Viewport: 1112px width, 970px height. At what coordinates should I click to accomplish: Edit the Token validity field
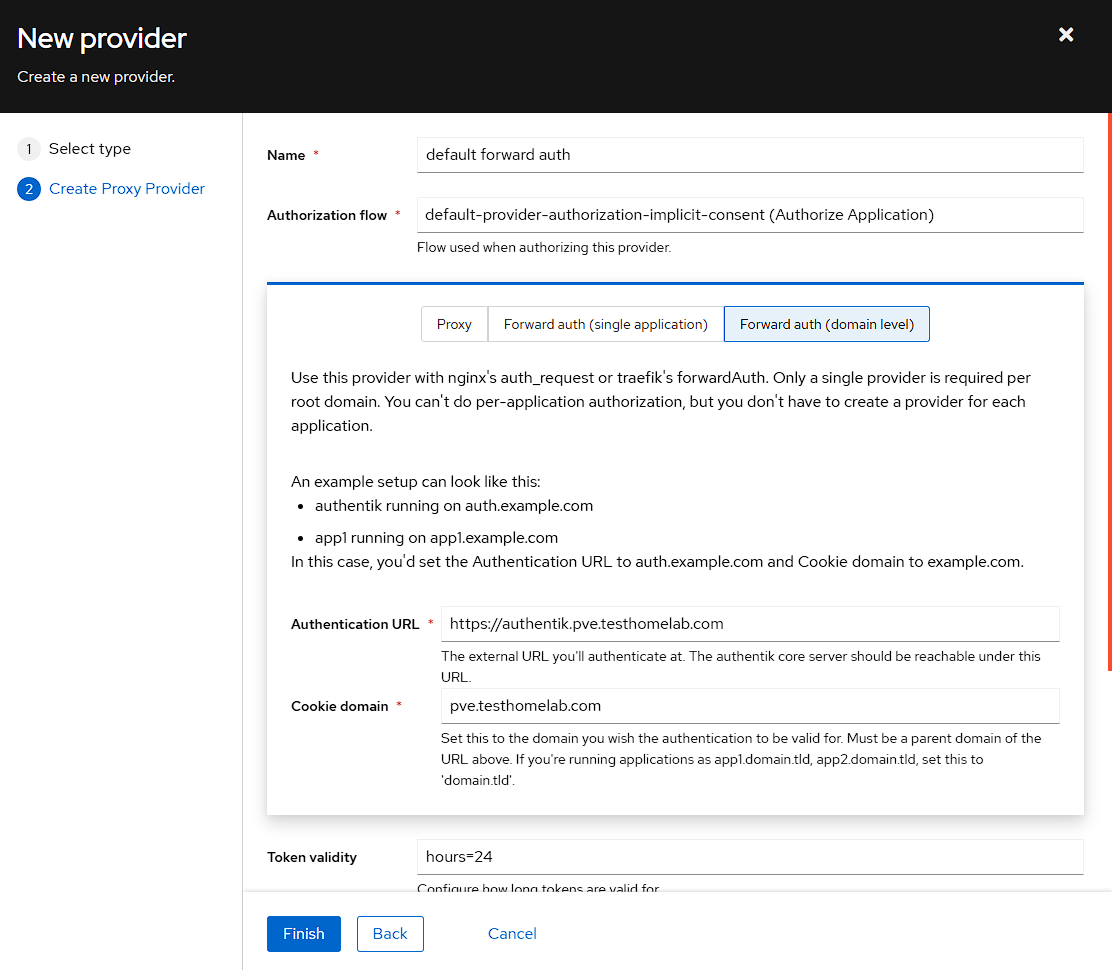coord(749,857)
